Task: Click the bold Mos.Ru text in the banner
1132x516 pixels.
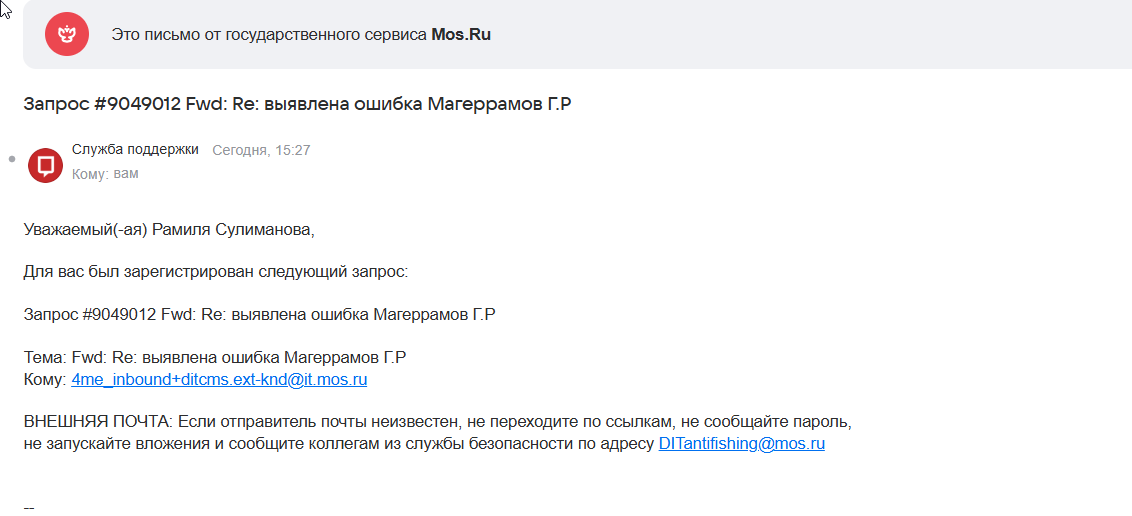Action: click(461, 35)
